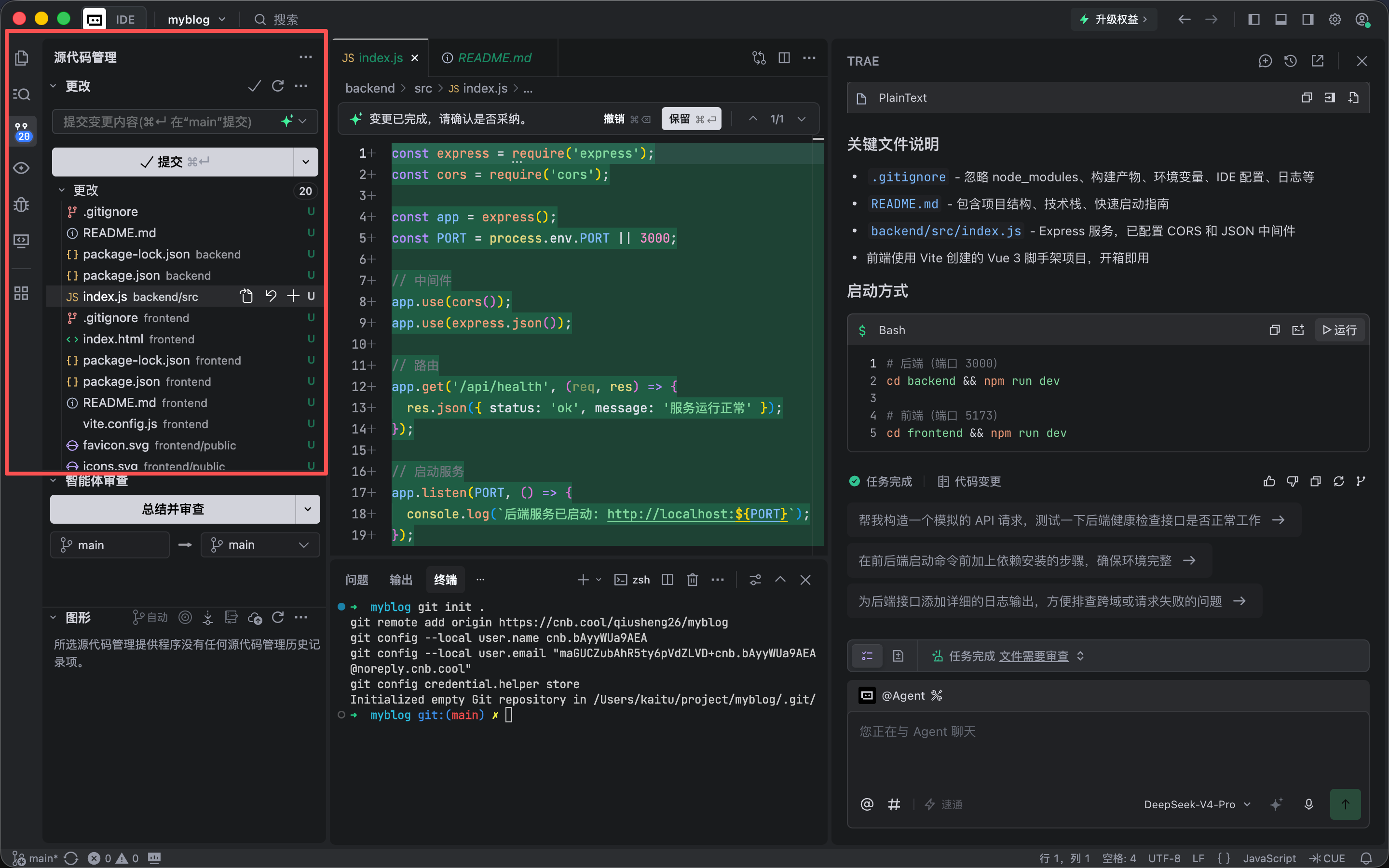This screenshot has height=868, width=1389.
Task: Toggle 自动 auto mode in 图形 section
Action: pos(150,617)
